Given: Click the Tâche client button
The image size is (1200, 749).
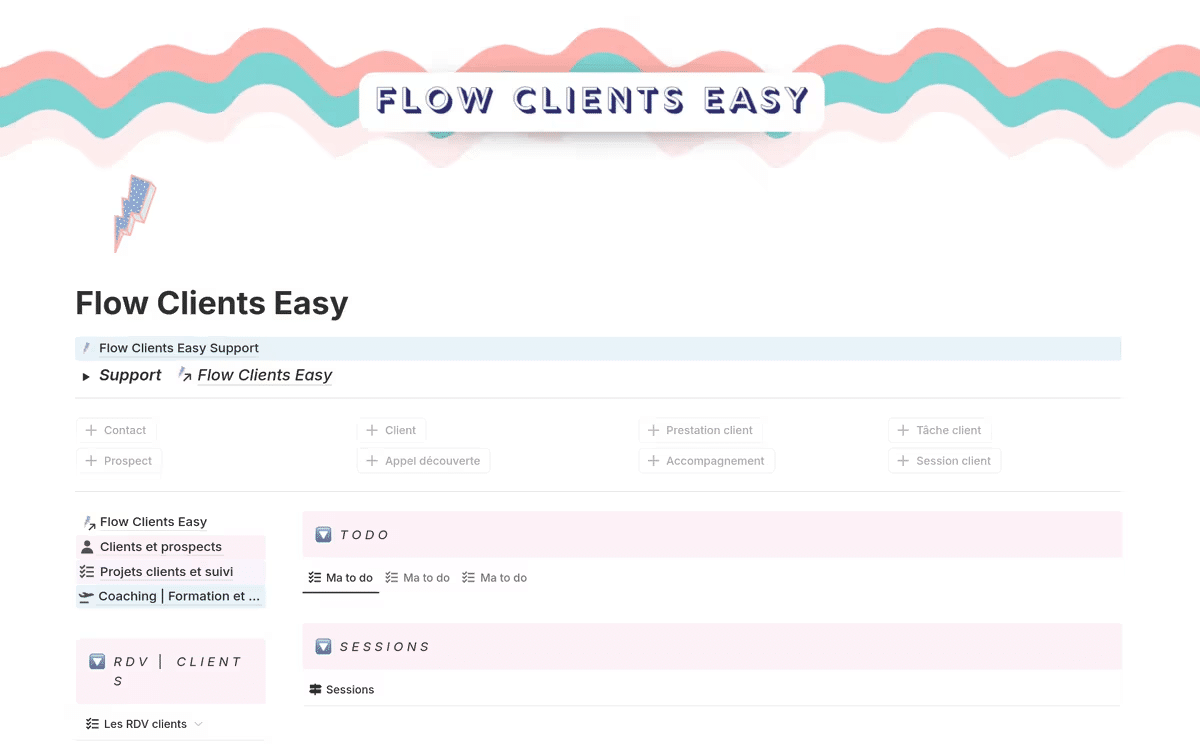Looking at the screenshot, I should tap(939, 430).
